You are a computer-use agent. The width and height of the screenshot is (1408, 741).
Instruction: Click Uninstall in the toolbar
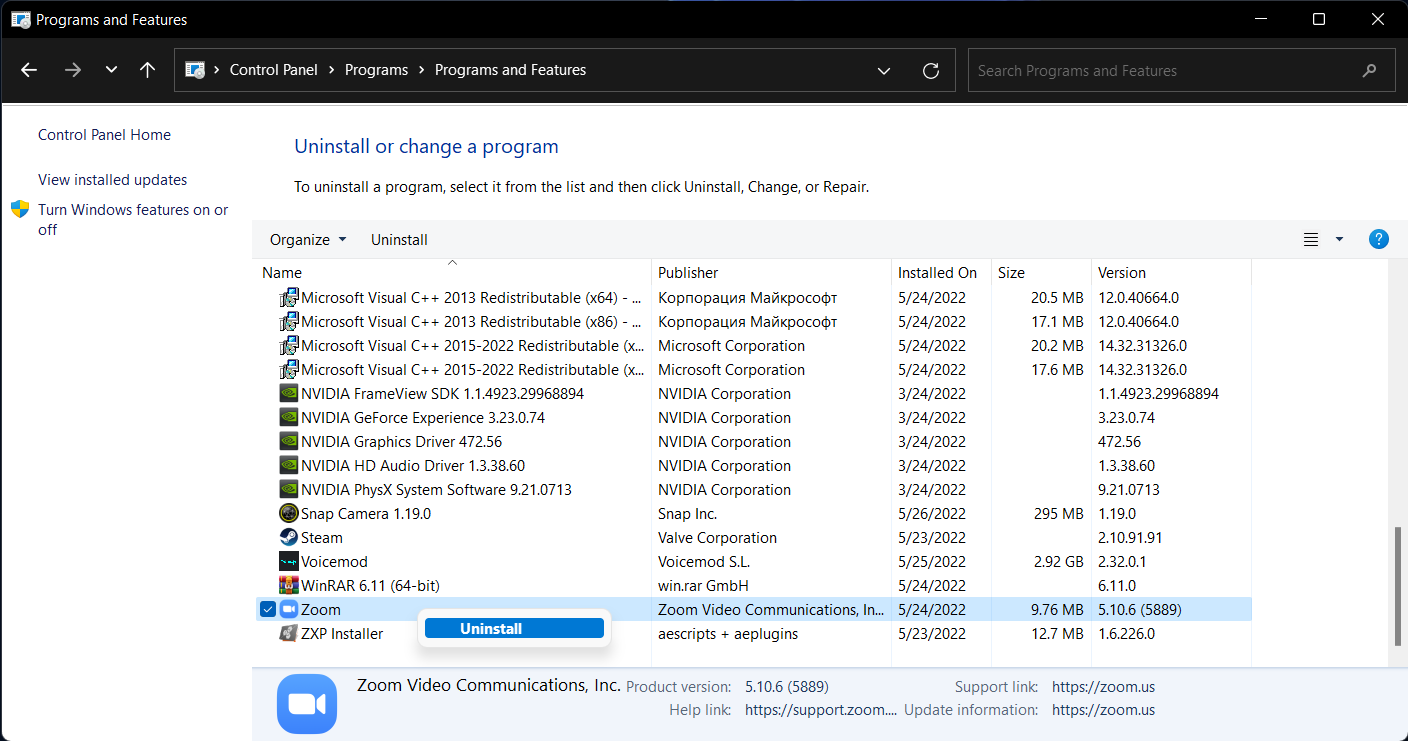click(x=399, y=240)
